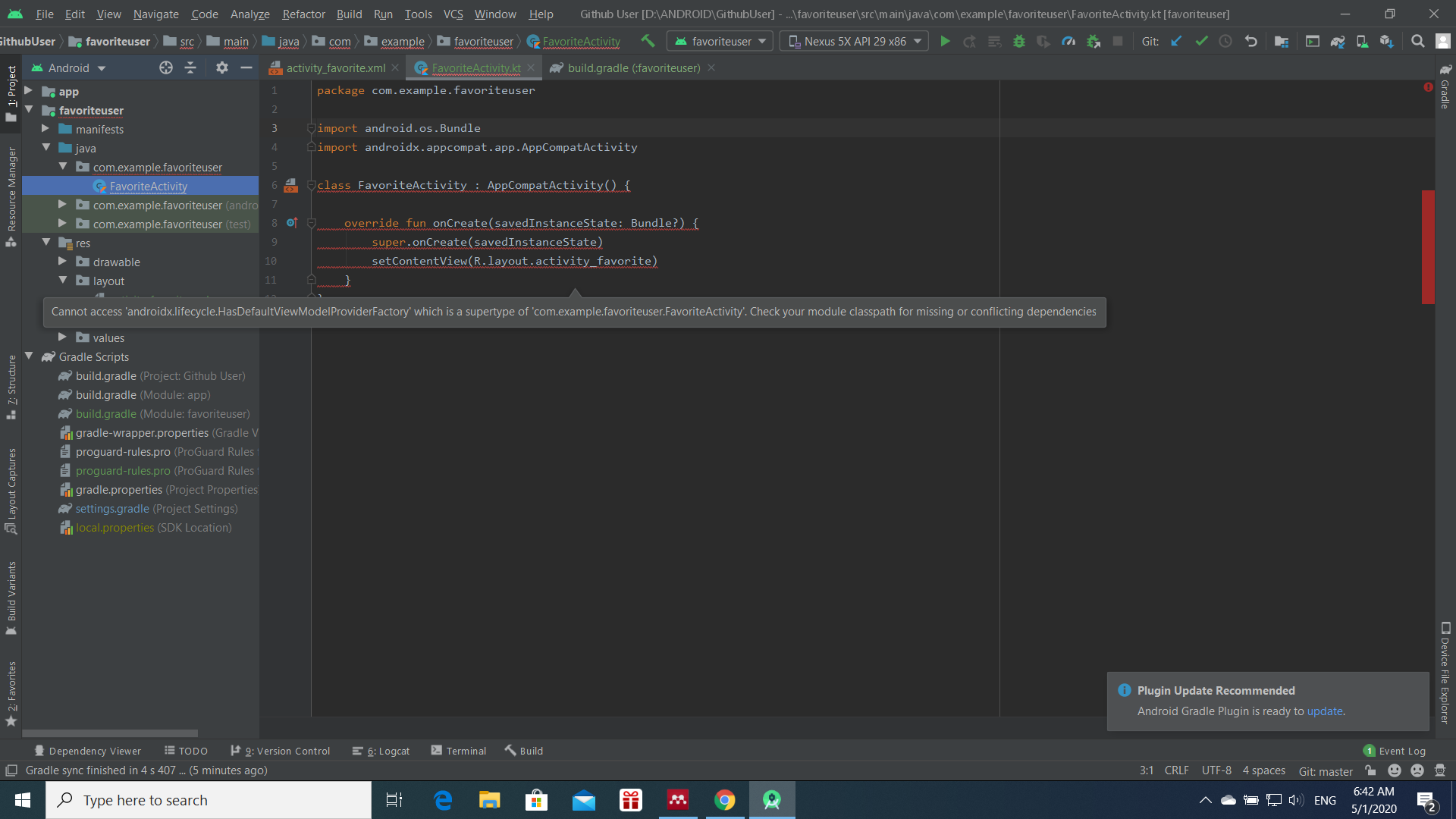
Task: Click the Make Project hammer icon
Action: 648,41
